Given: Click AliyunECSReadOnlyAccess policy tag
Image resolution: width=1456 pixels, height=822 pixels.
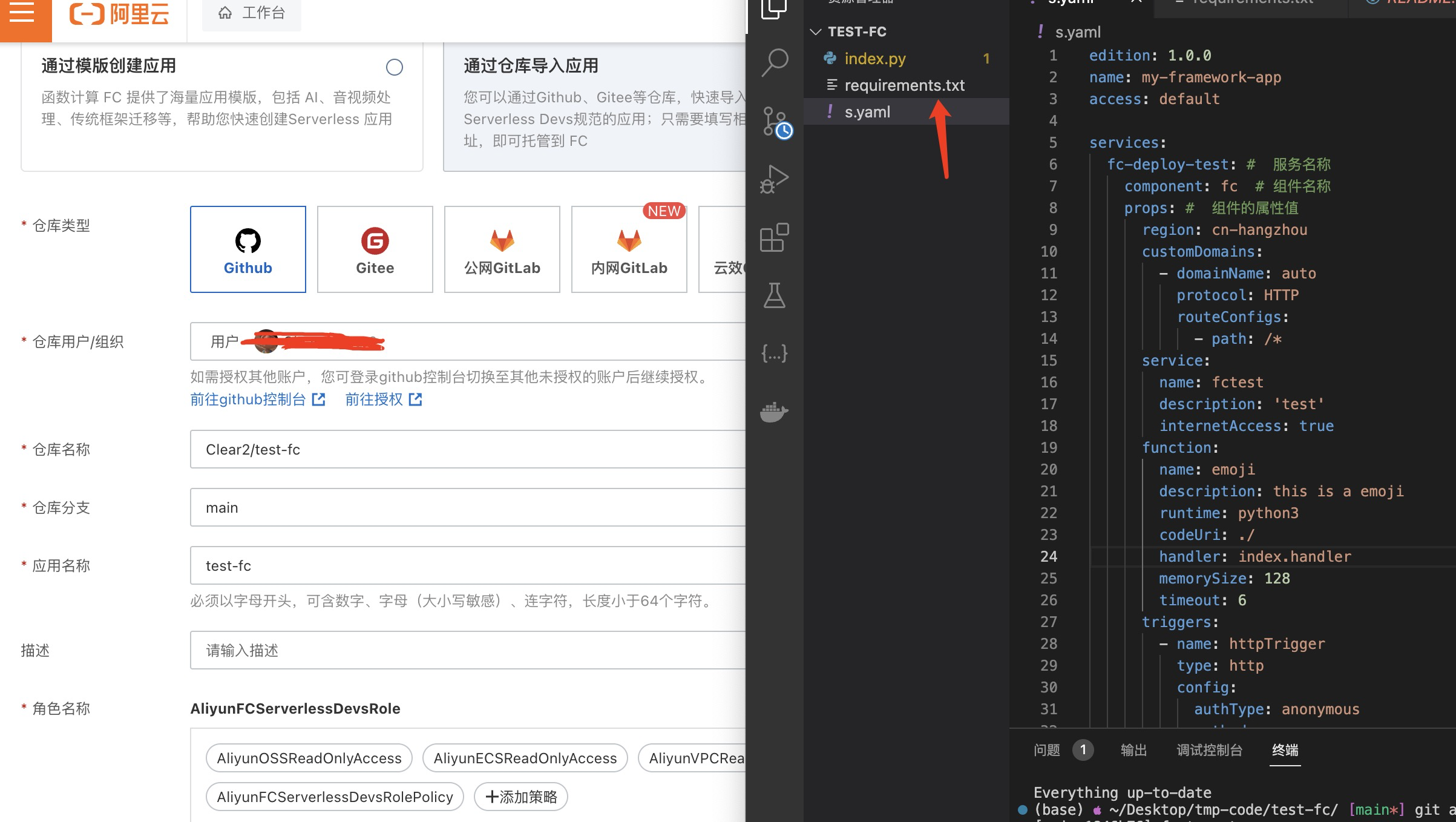Looking at the screenshot, I should tap(525, 758).
